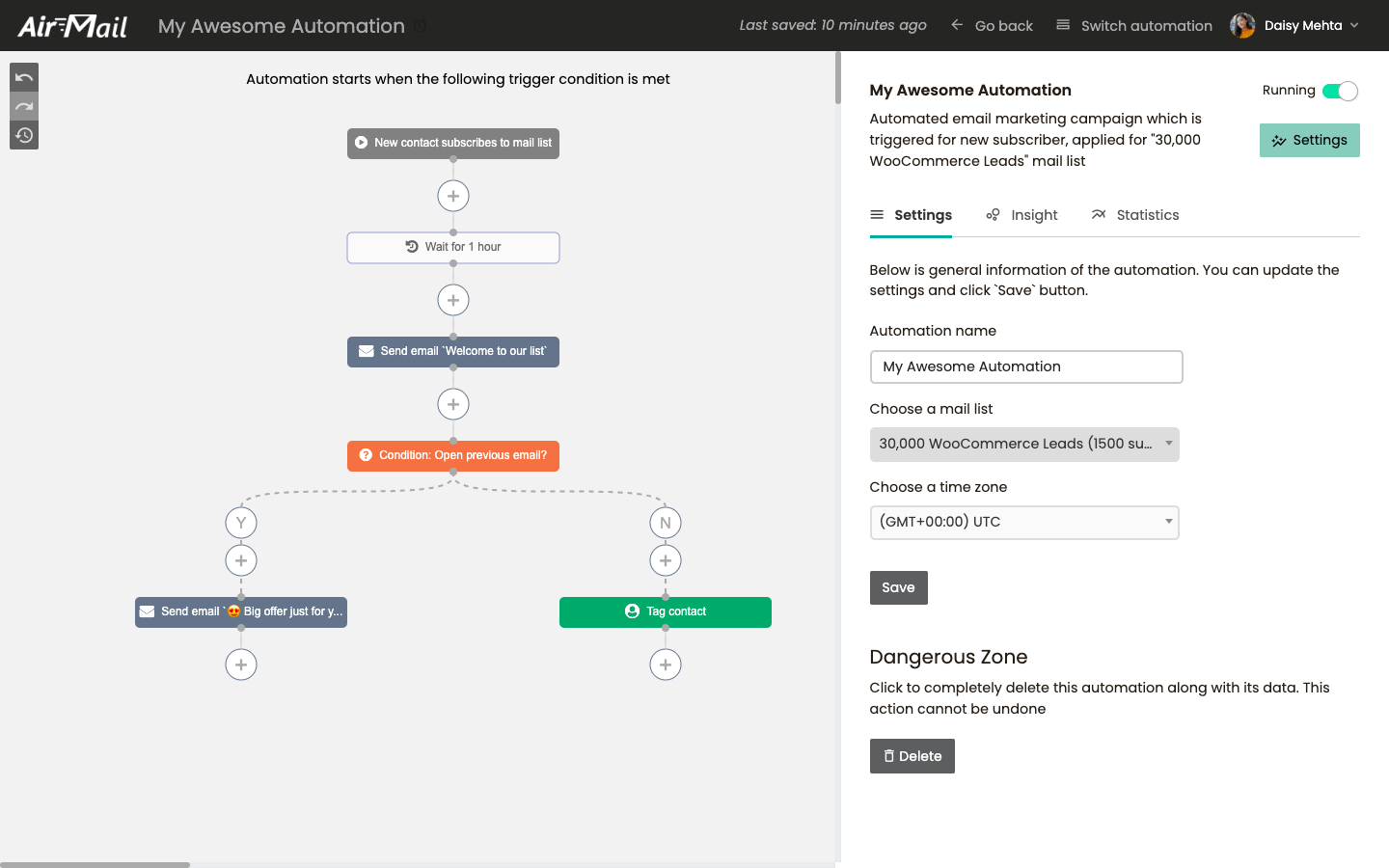Open the automation history icon
The width and height of the screenshot is (1389, 868).
pos(24,135)
